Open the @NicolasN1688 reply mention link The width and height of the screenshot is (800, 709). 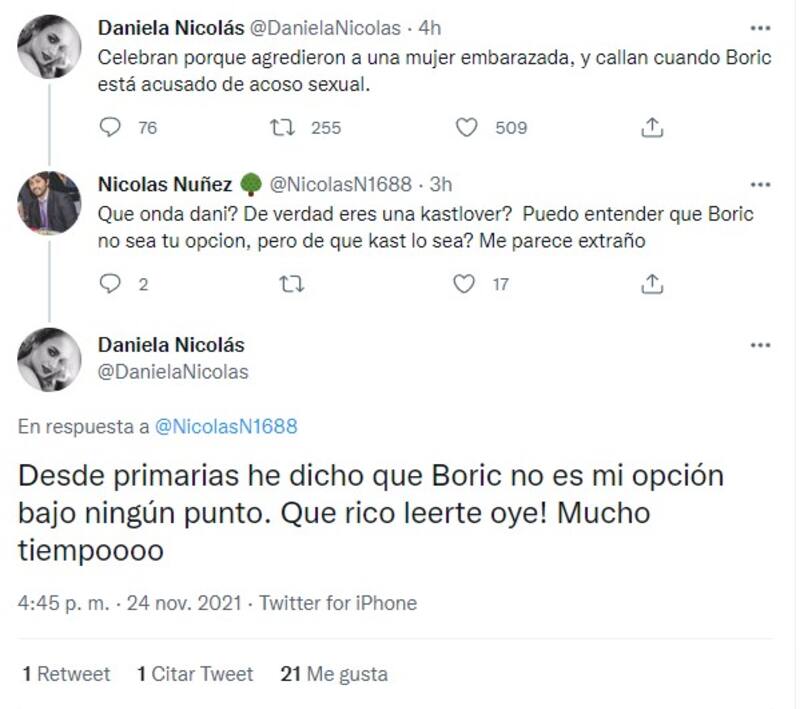tap(226, 427)
